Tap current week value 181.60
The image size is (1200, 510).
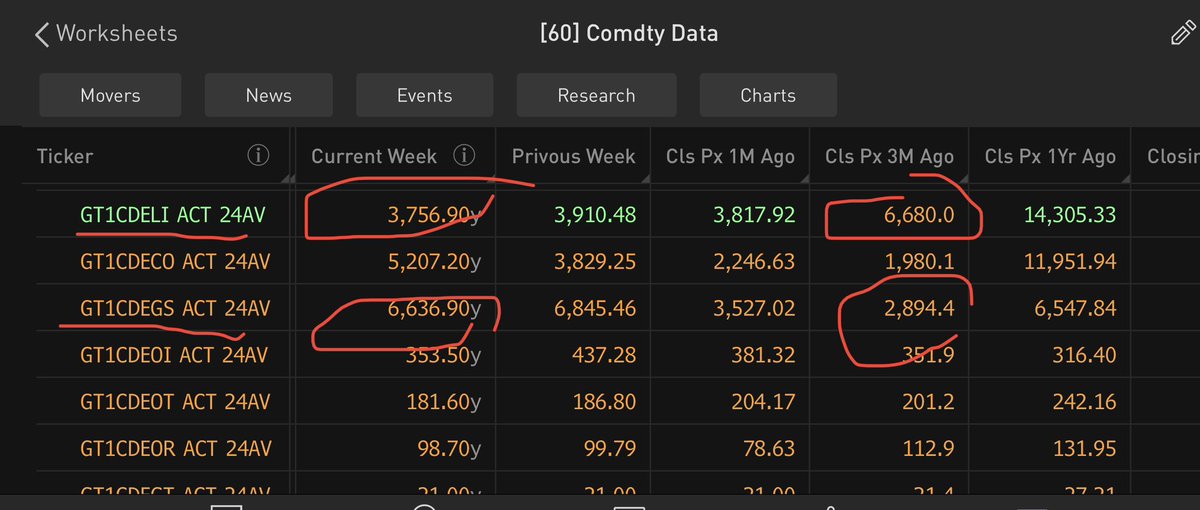(444, 403)
